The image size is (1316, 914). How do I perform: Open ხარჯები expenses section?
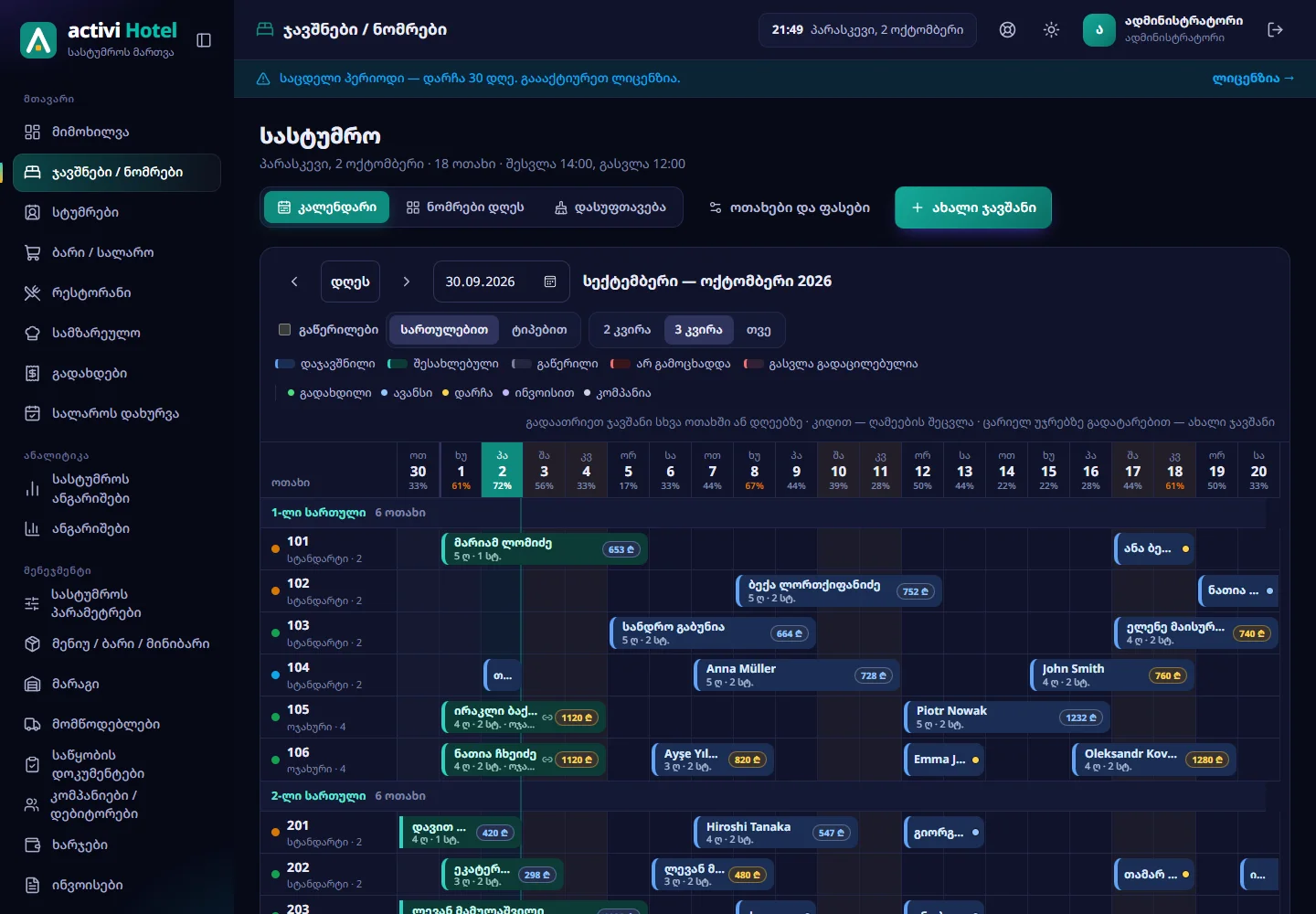[x=117, y=845]
